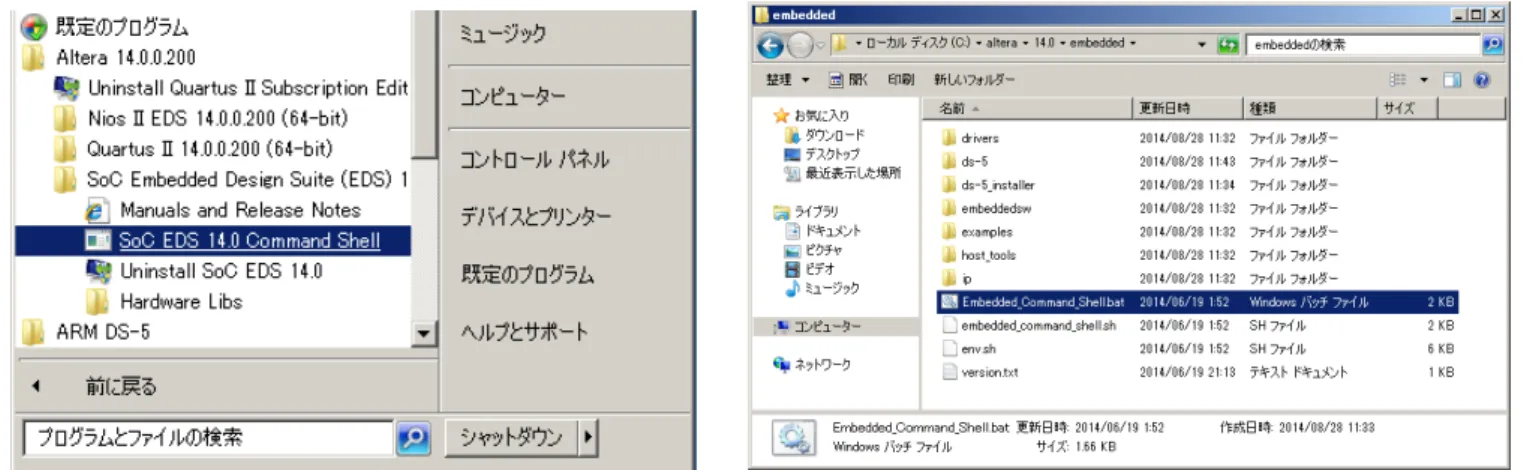Sort by the サイズ column header
The width and height of the screenshot is (1524, 470).
click(x=1409, y=108)
